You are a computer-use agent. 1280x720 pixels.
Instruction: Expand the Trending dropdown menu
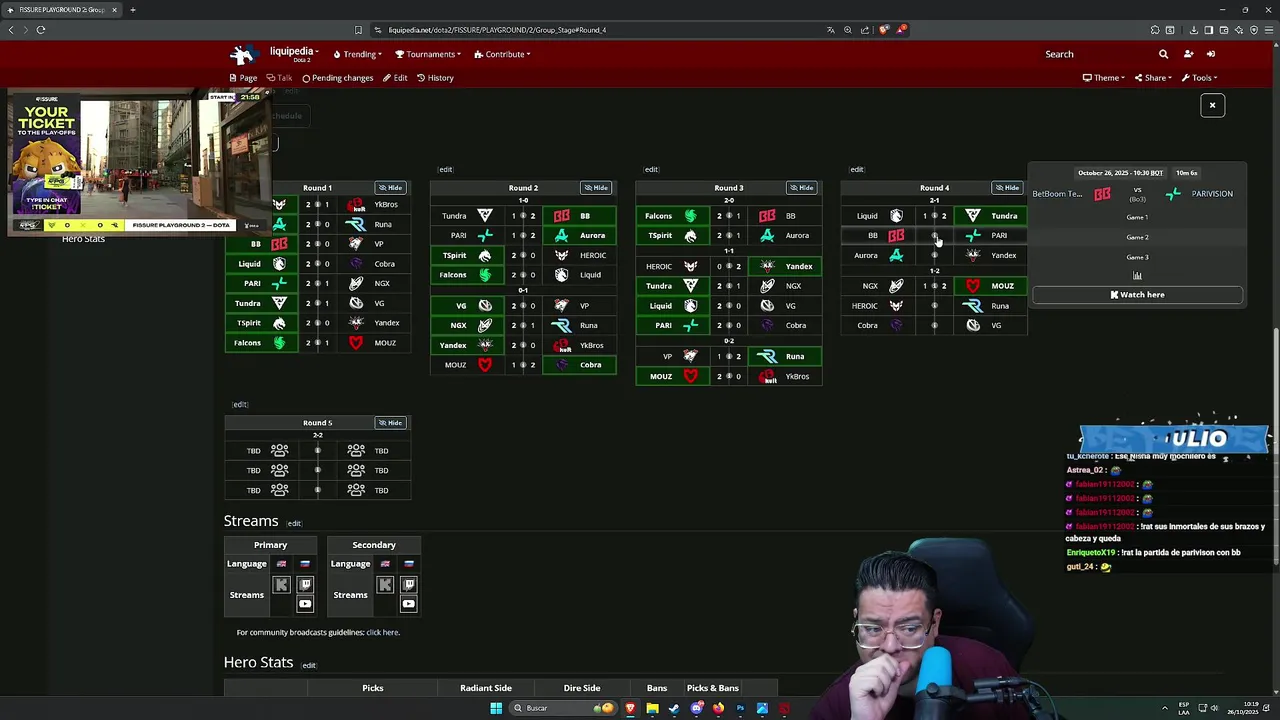(x=358, y=54)
